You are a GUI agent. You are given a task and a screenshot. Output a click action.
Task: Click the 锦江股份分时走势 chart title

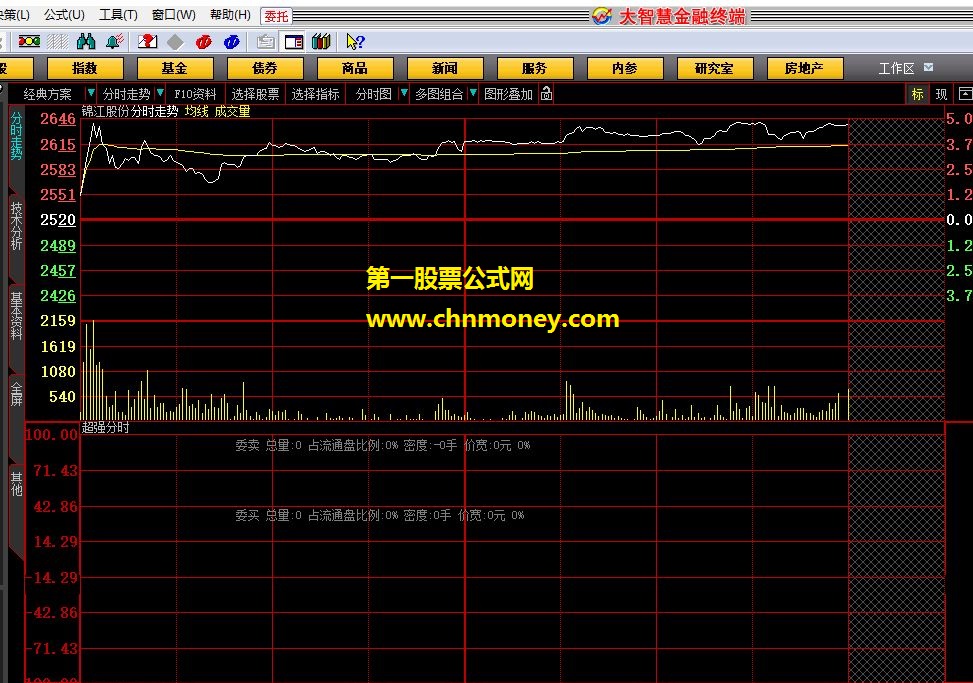130,111
